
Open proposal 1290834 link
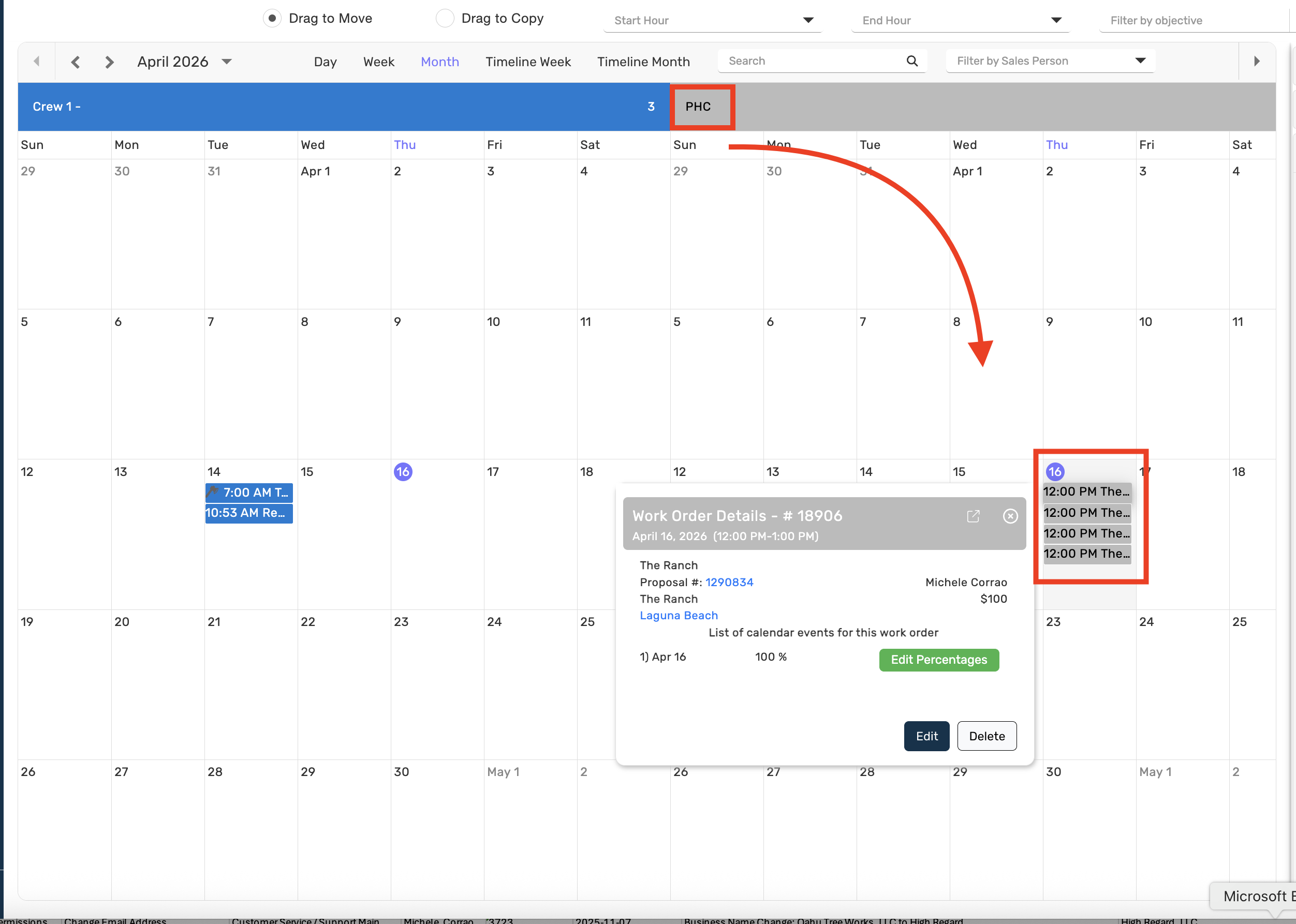(729, 582)
